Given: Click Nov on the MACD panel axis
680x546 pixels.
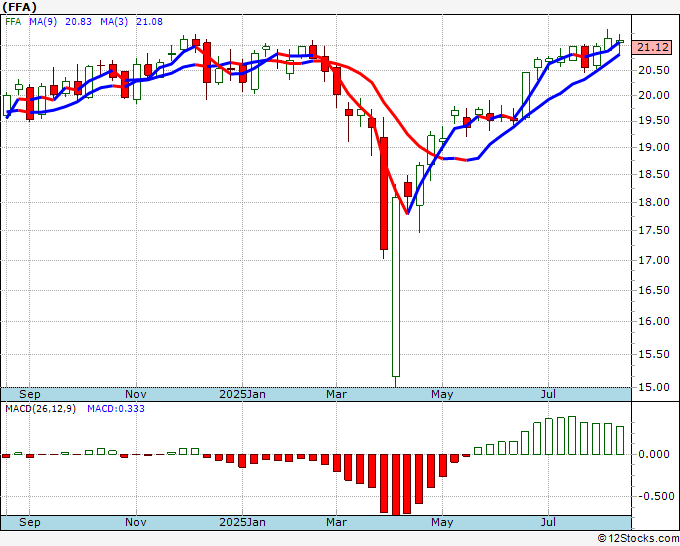Looking at the screenshot, I should click(136, 522).
